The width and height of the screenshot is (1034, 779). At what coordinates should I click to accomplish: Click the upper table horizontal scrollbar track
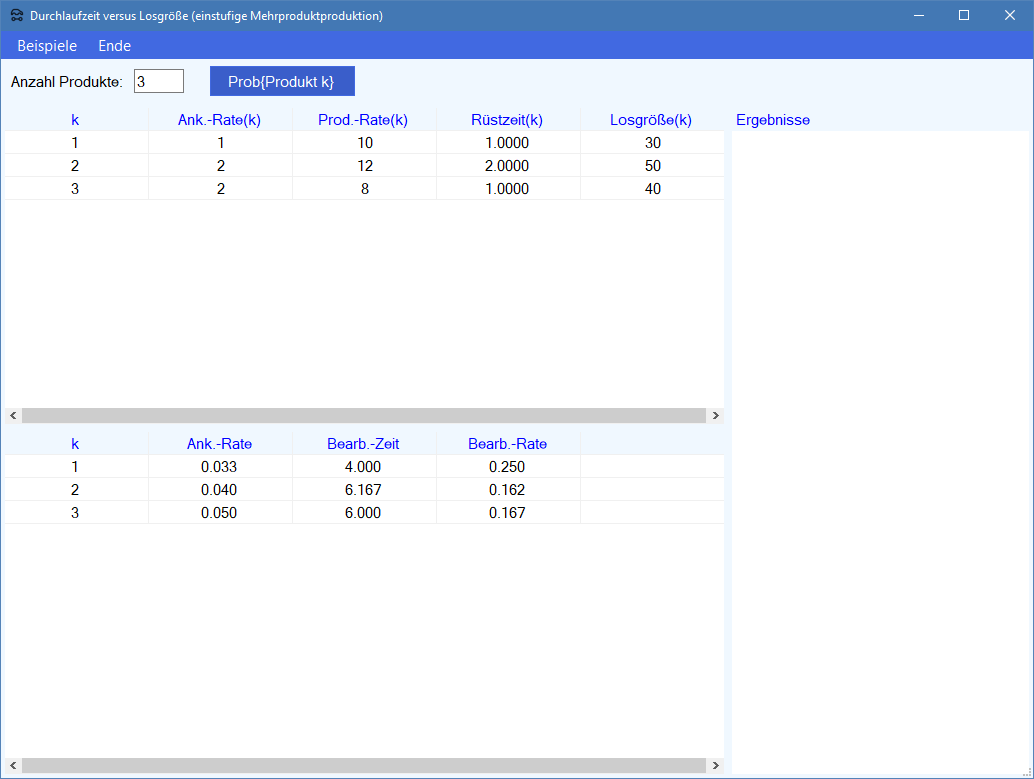(x=364, y=415)
